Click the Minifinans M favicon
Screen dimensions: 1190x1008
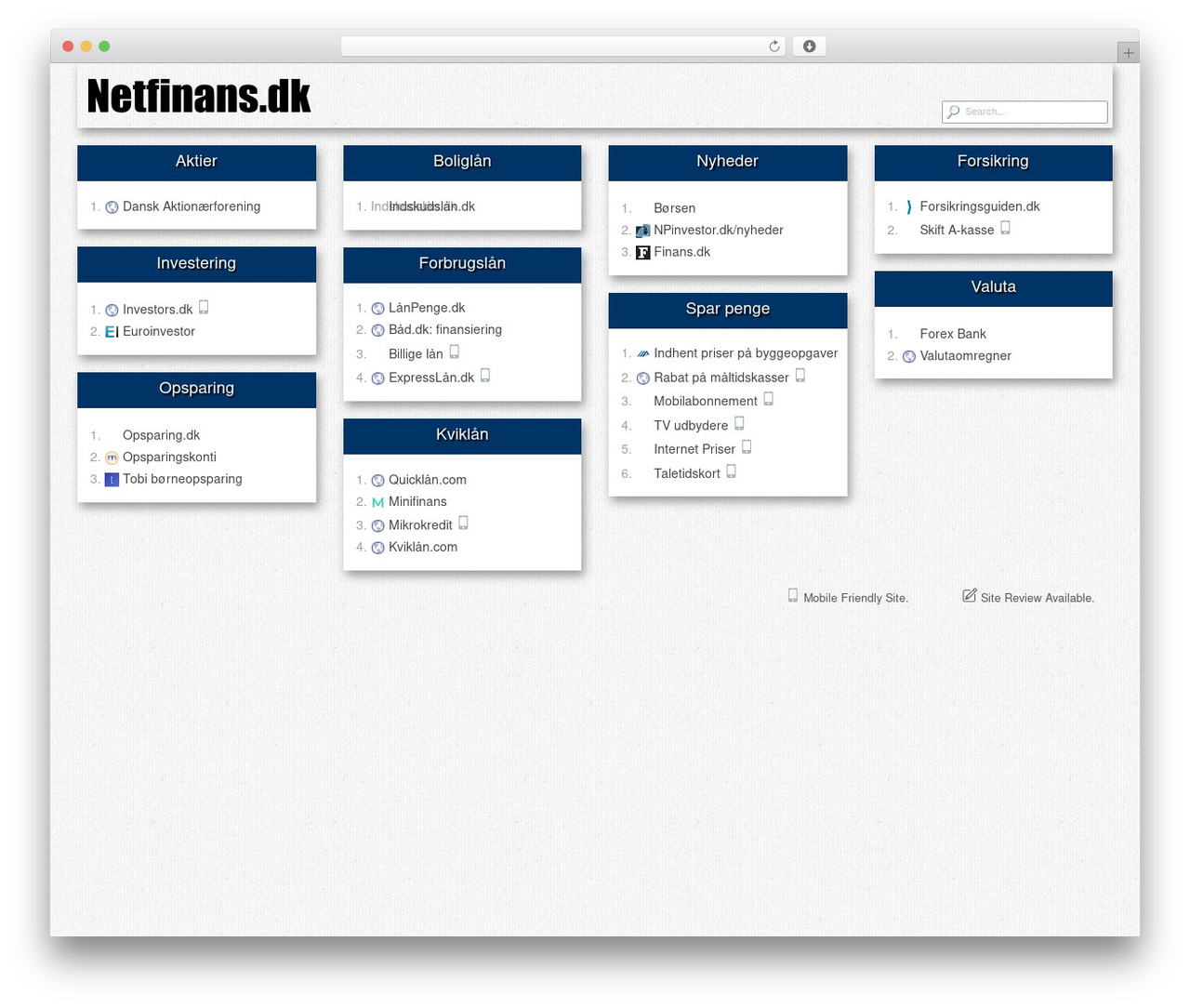pos(377,502)
